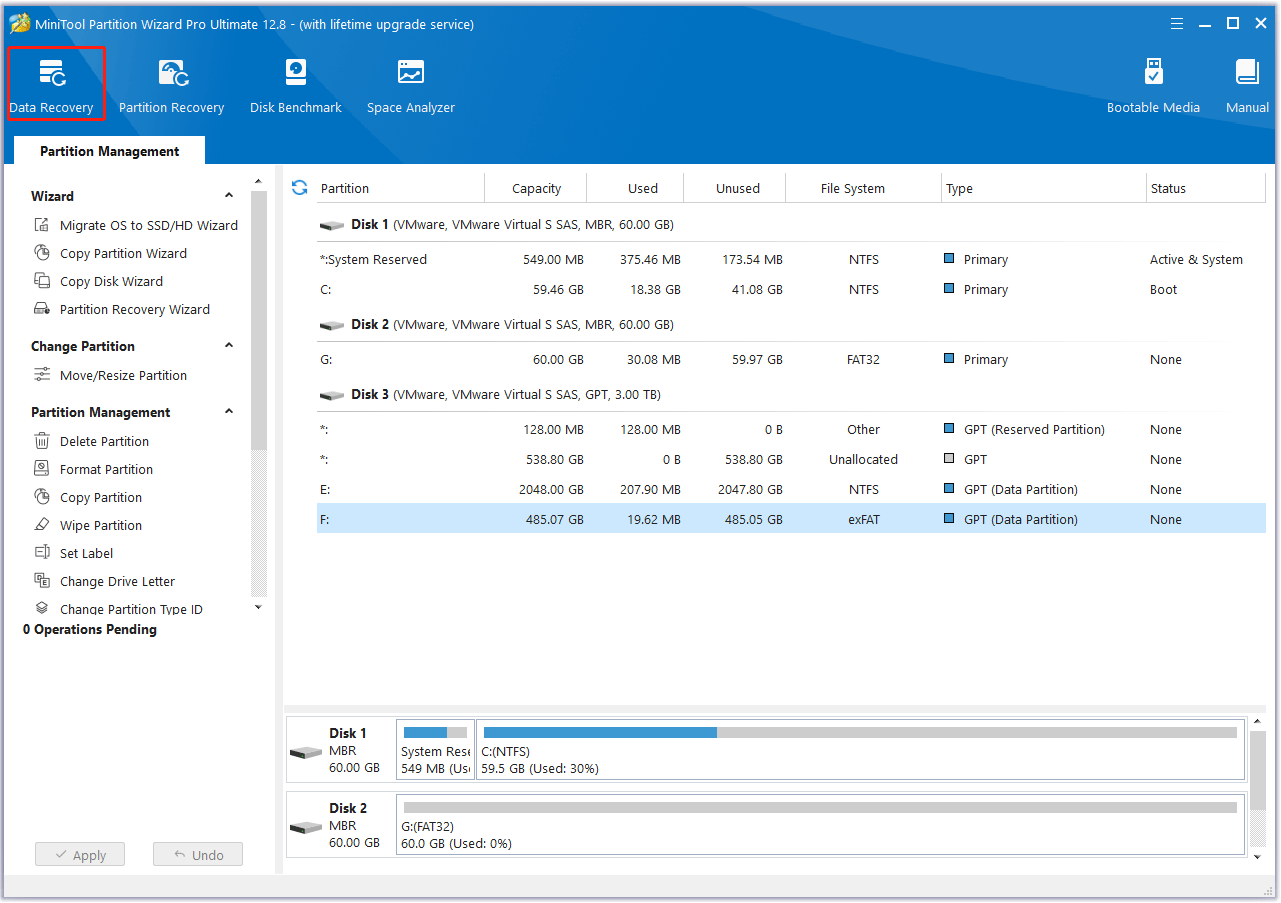Select the Wipe Partition option

pos(100,525)
